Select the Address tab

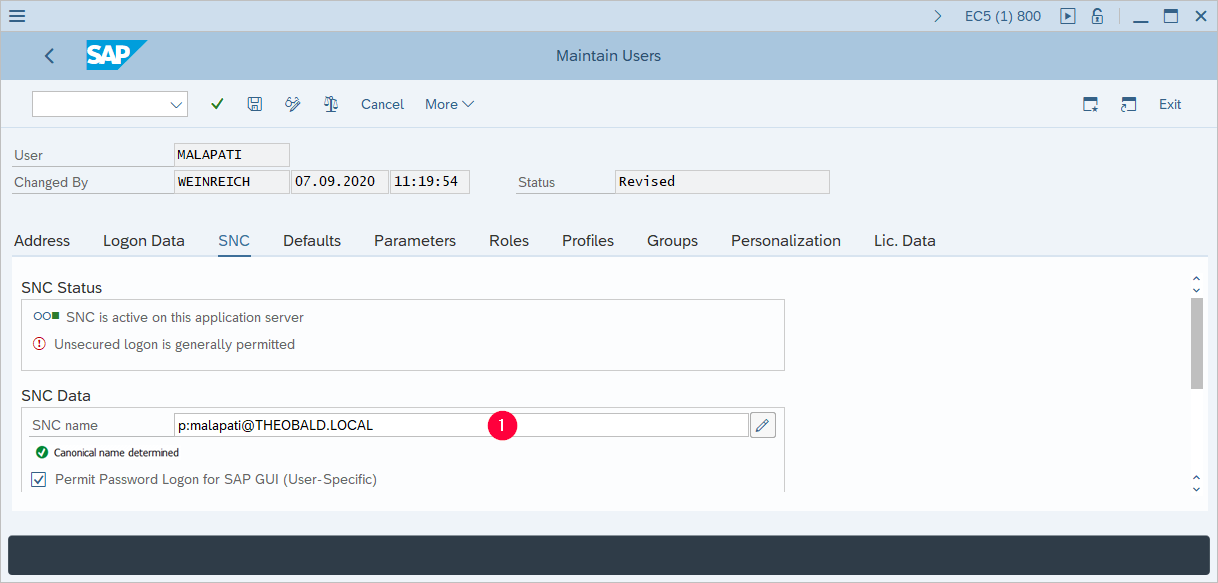click(x=41, y=240)
